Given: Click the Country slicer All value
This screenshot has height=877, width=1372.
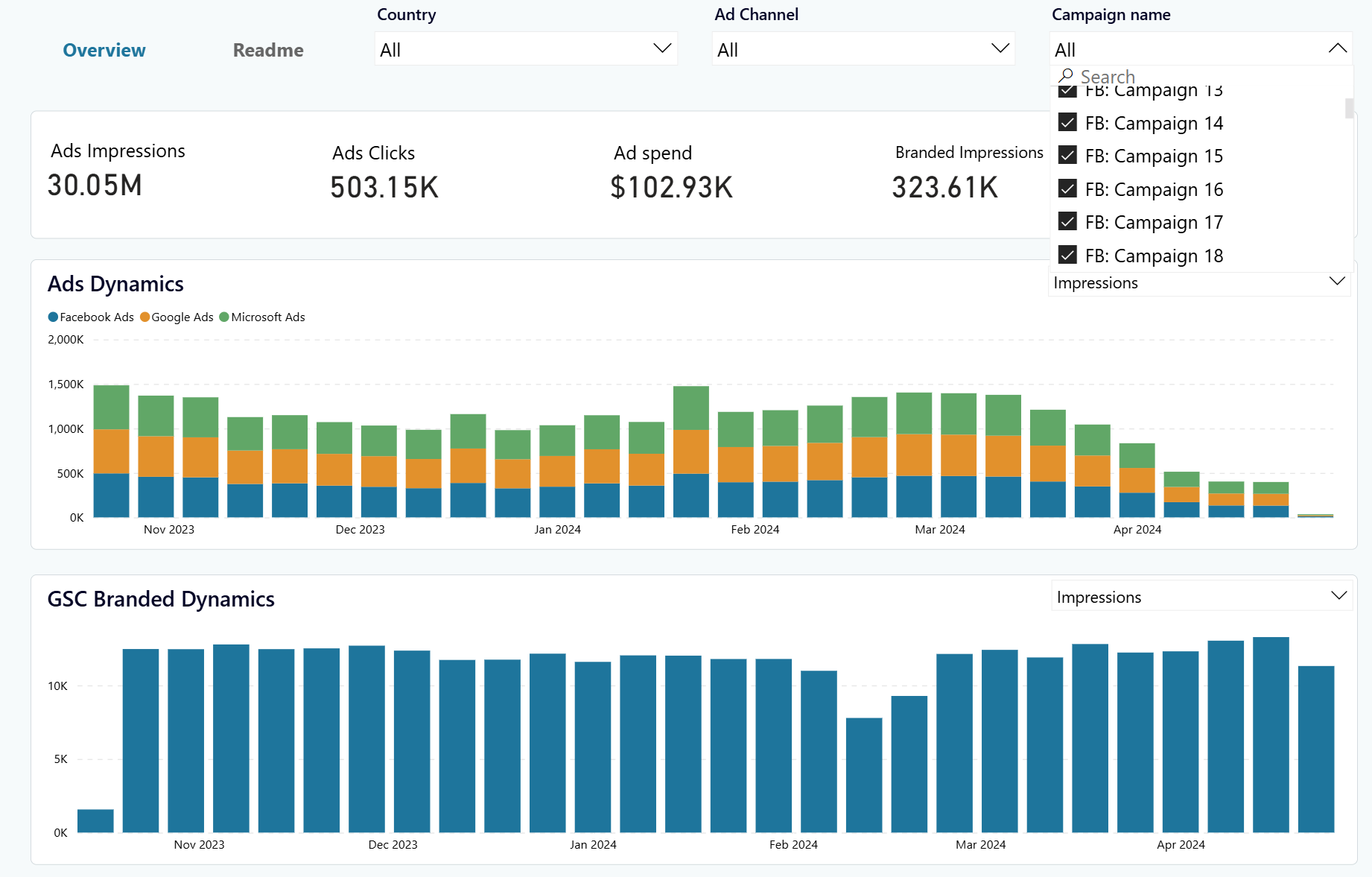Looking at the screenshot, I should [390, 50].
